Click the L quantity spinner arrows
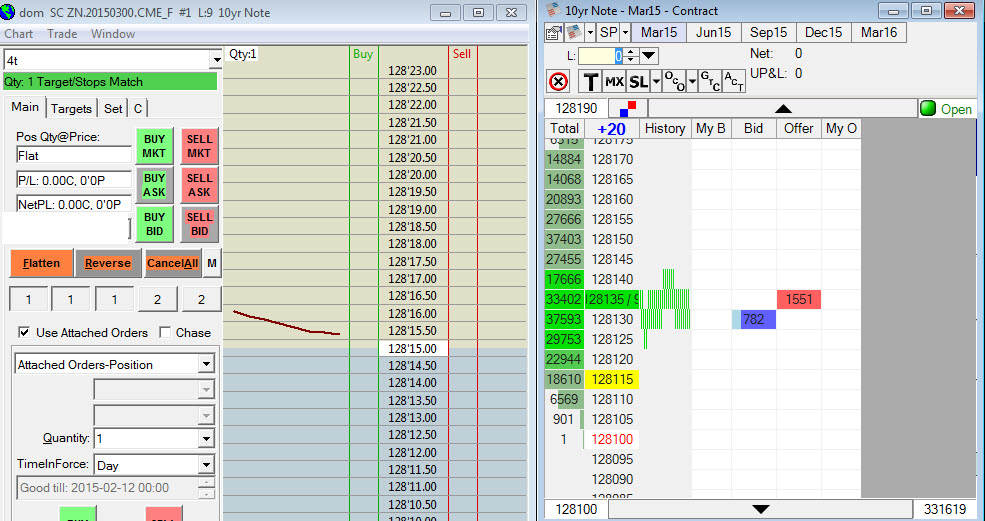Screen dimensions: 985x521 (632, 56)
